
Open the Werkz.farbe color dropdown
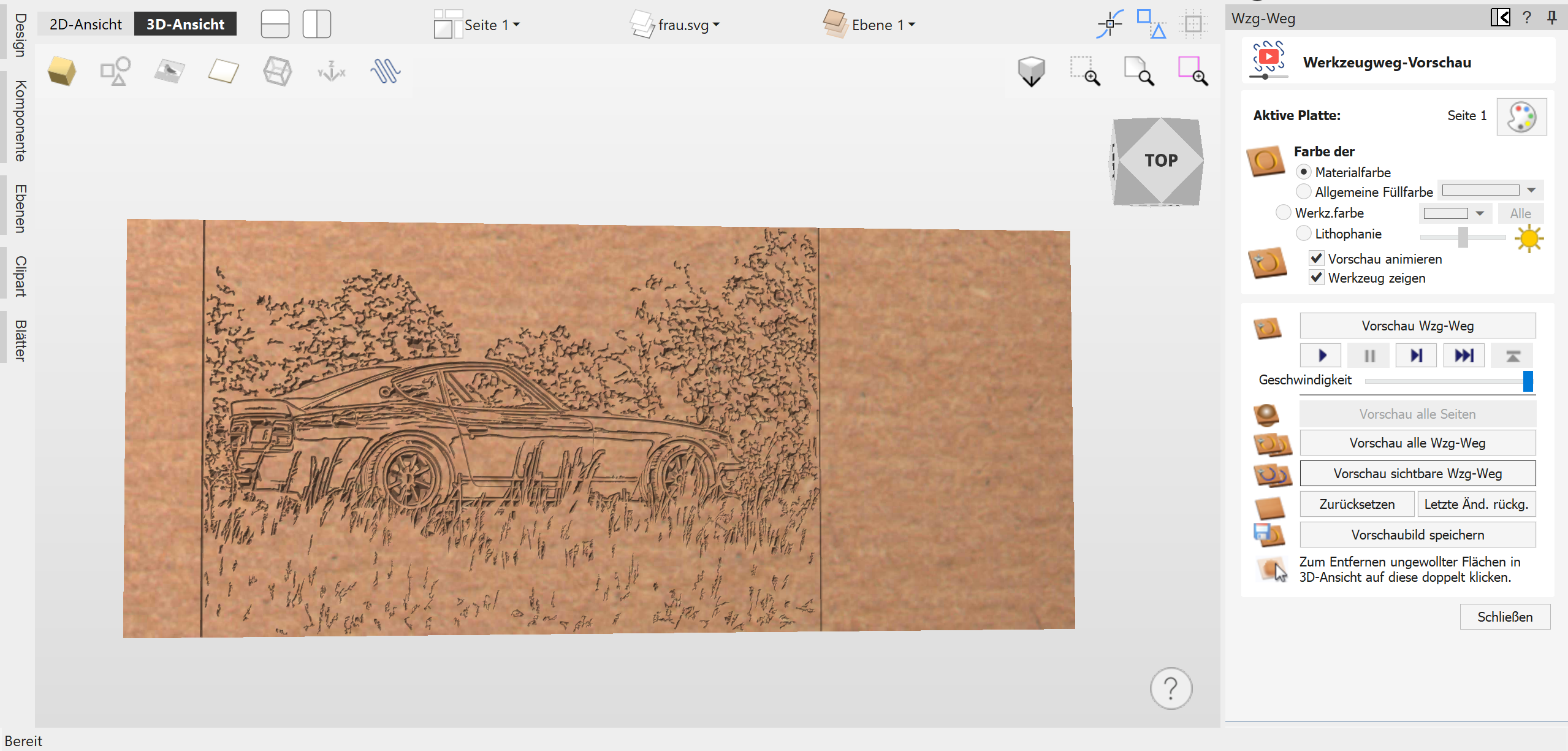(x=1455, y=213)
